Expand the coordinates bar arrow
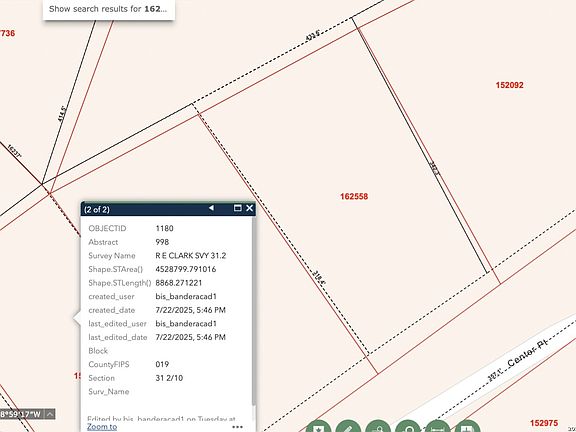The height and width of the screenshot is (432, 576). click(x=50, y=414)
